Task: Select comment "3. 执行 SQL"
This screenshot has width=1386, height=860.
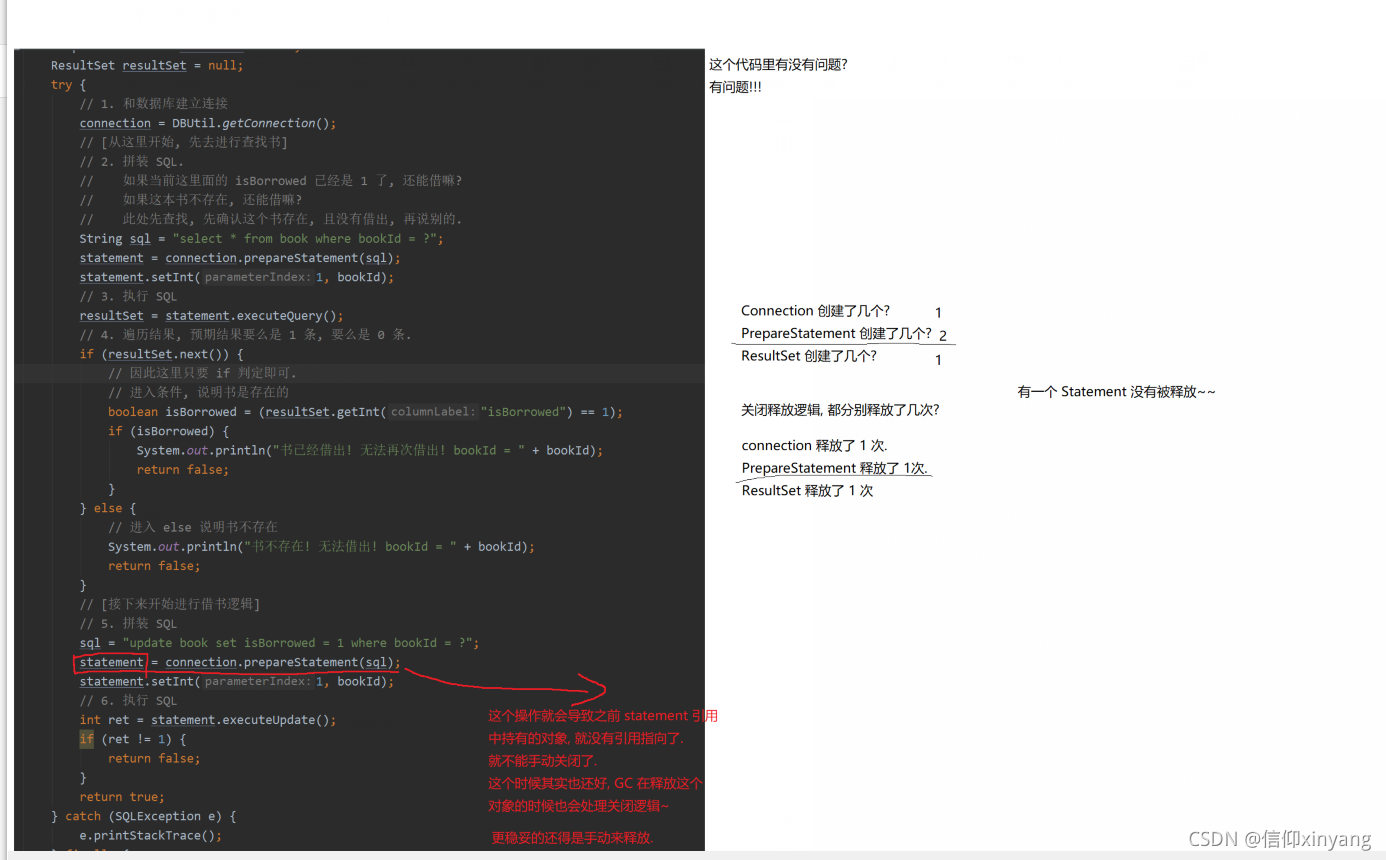Action: pyautogui.click(x=128, y=296)
